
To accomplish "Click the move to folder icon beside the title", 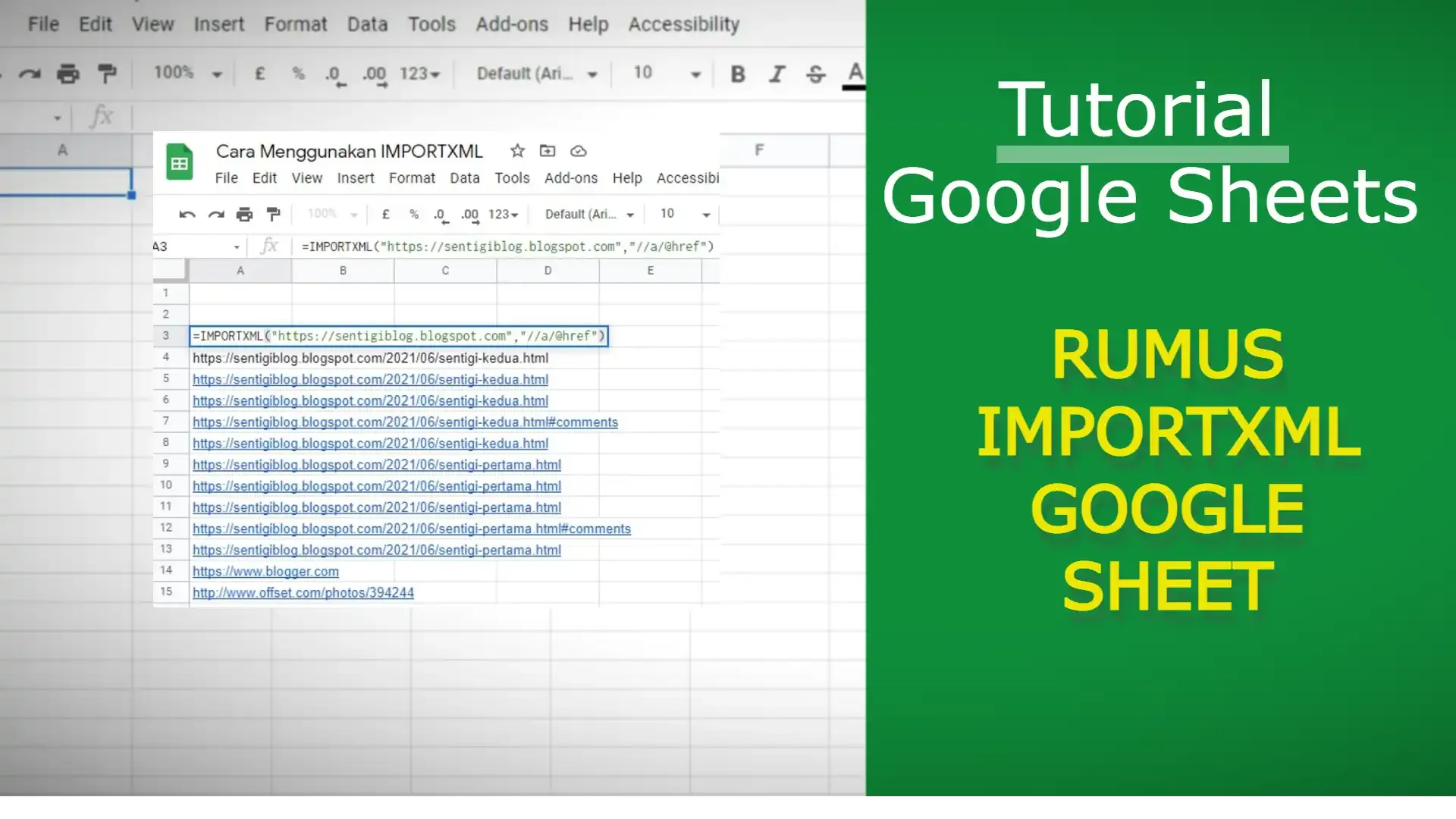I will pyautogui.click(x=548, y=151).
